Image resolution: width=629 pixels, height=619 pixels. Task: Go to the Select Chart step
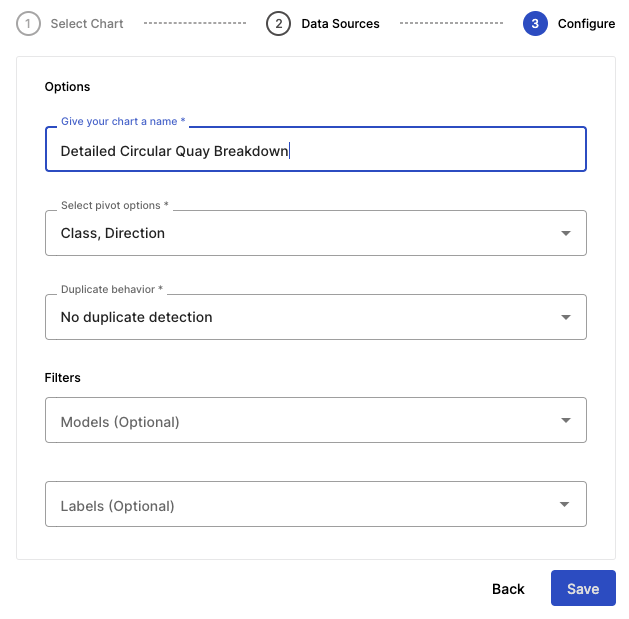tap(87, 23)
